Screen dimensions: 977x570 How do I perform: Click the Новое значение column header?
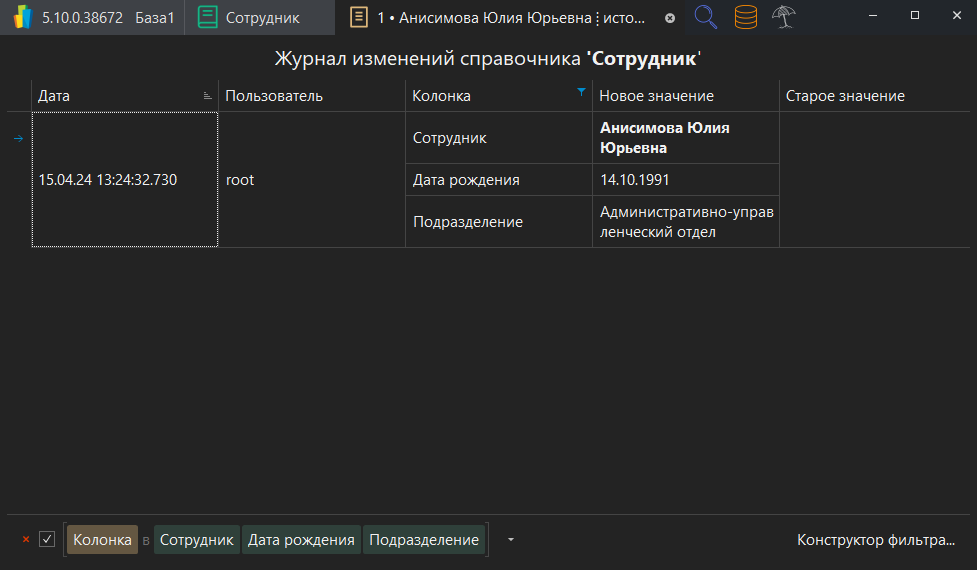pos(685,96)
